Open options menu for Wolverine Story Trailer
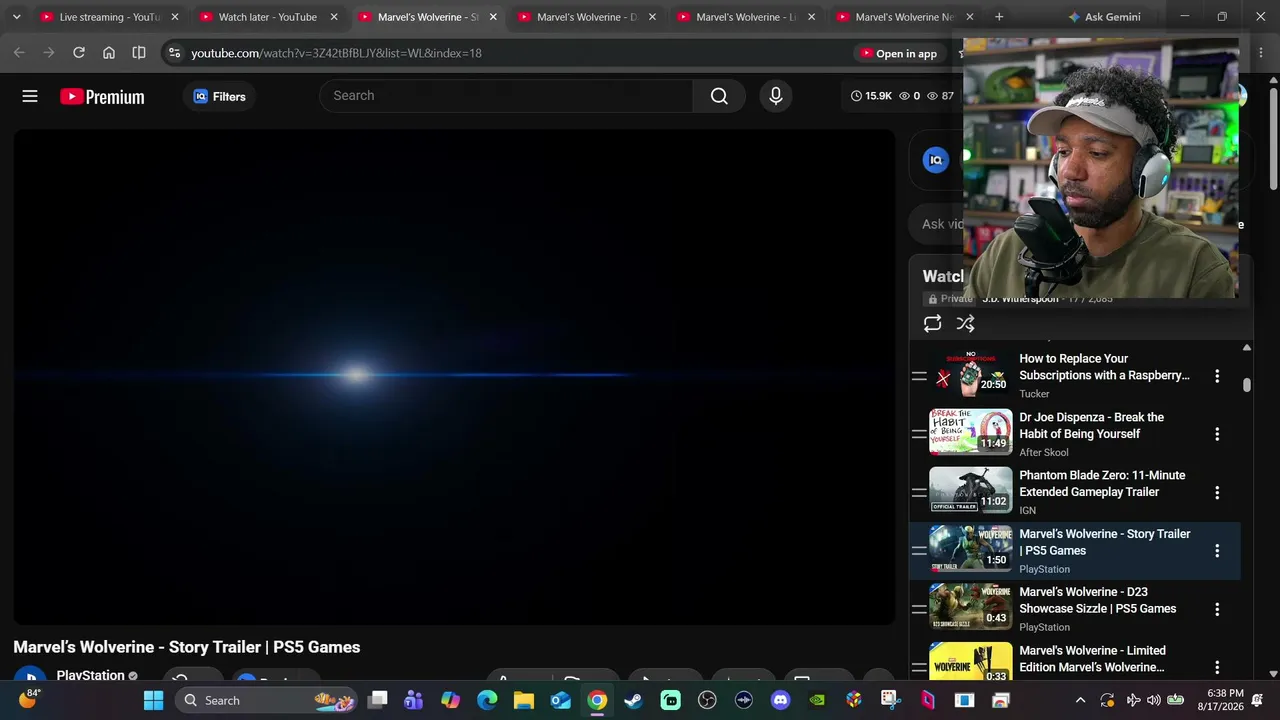 pyautogui.click(x=1217, y=551)
